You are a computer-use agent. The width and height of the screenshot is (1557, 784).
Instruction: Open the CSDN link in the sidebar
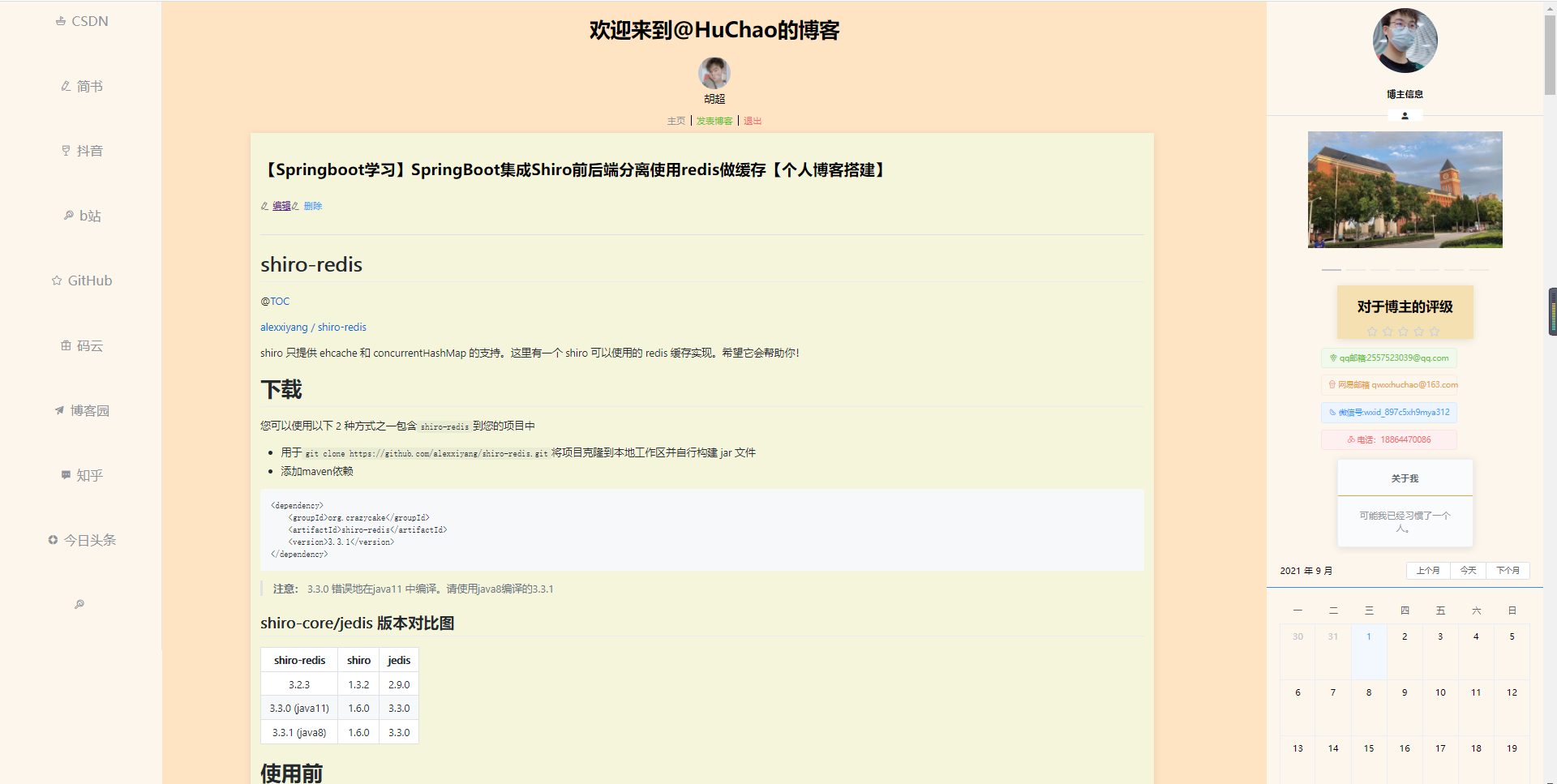81,20
